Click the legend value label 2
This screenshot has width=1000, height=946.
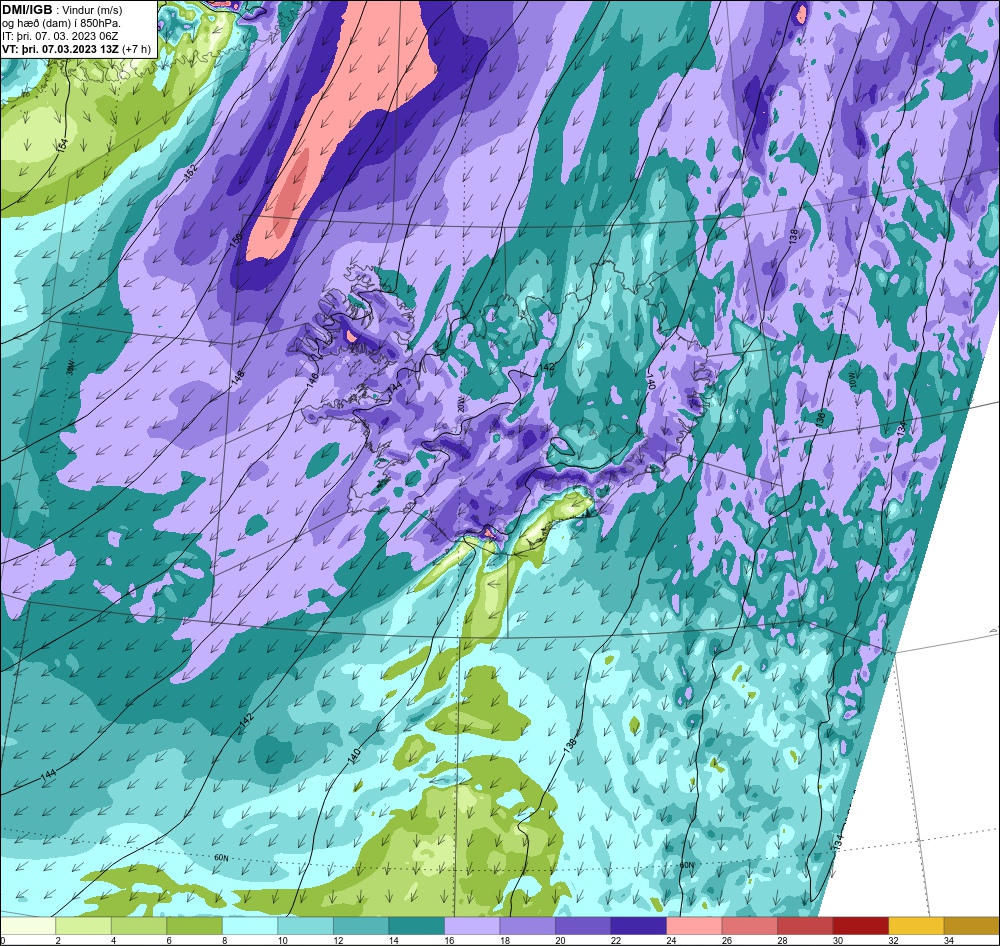(x=58, y=940)
